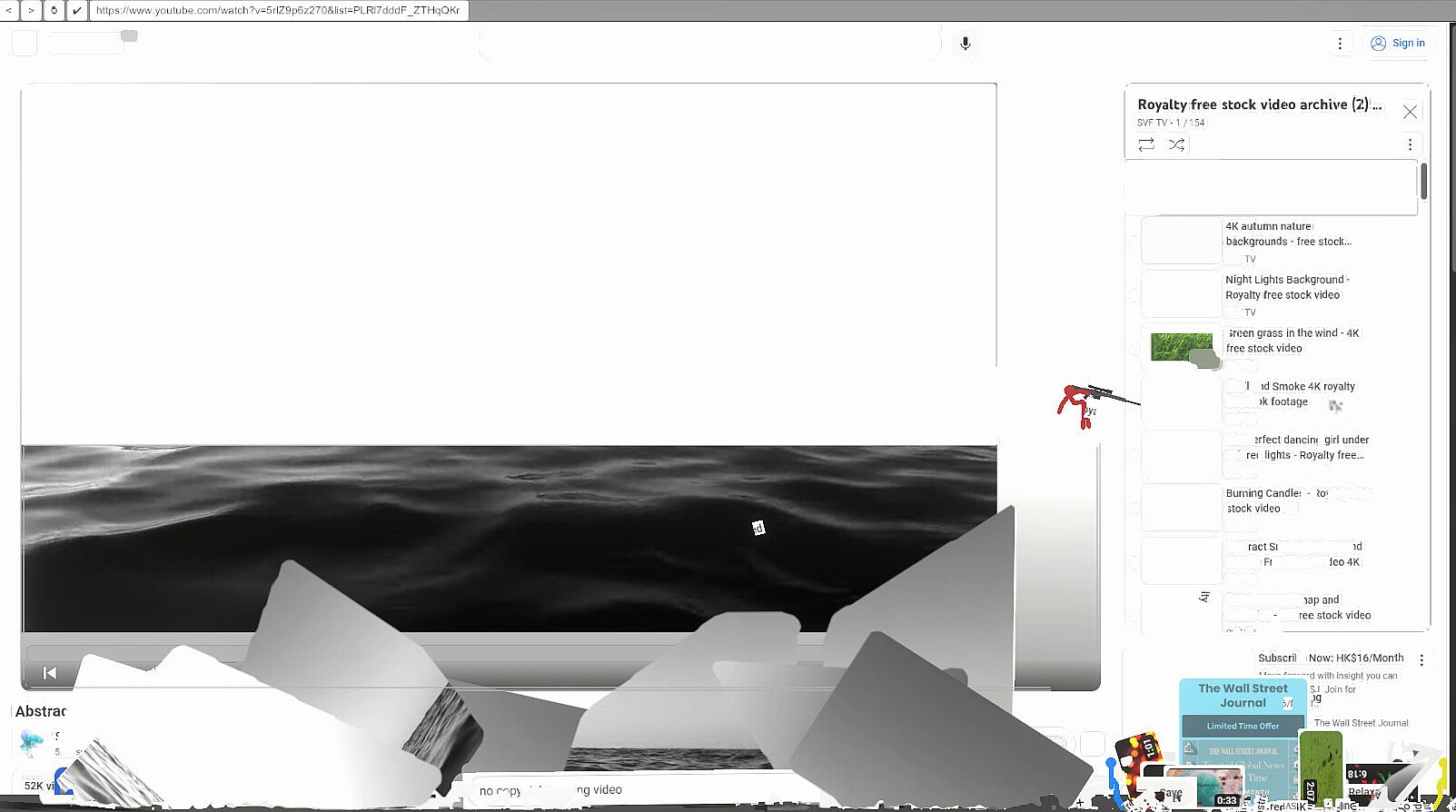Click the playlist panel scrollbar
This screenshot has width=1456, height=812.
tap(1423, 181)
